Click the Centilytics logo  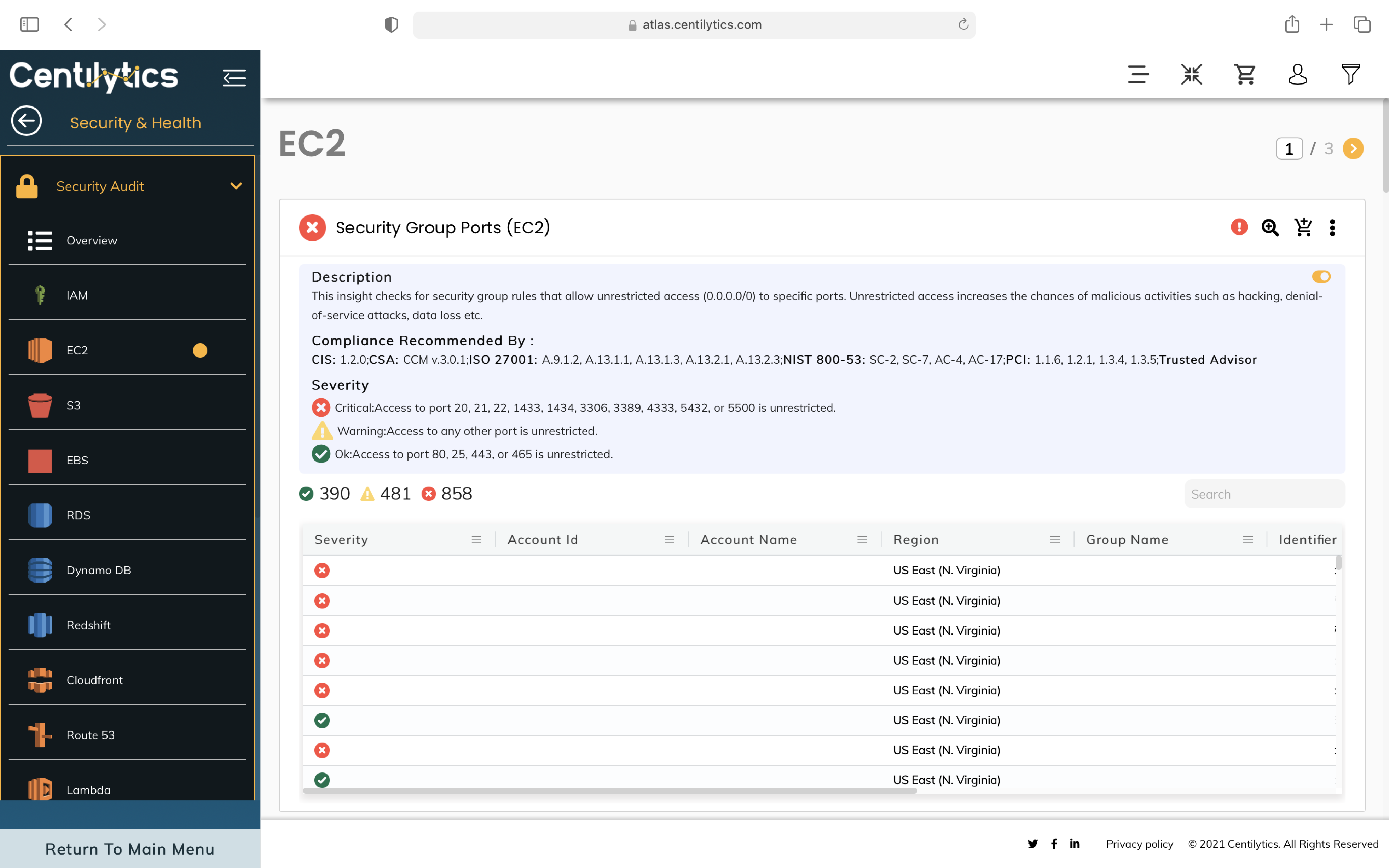coord(94,76)
